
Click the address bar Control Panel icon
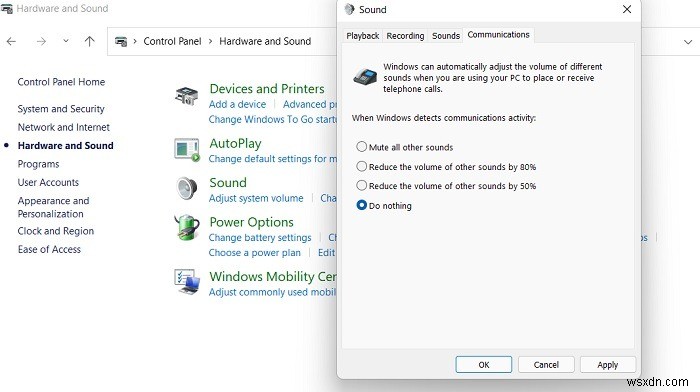click(x=121, y=42)
